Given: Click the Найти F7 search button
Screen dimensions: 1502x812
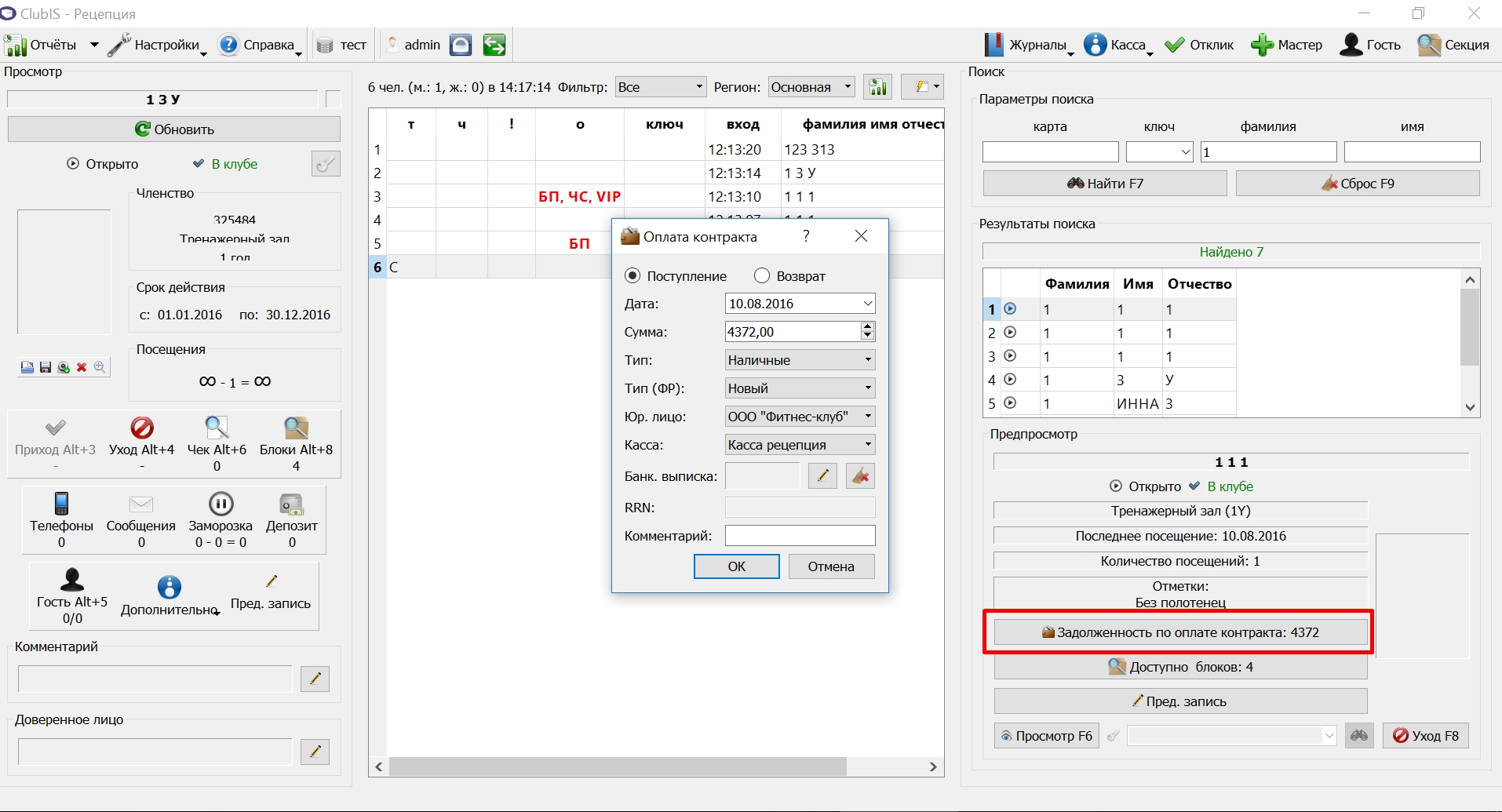Looking at the screenshot, I should (x=1105, y=184).
